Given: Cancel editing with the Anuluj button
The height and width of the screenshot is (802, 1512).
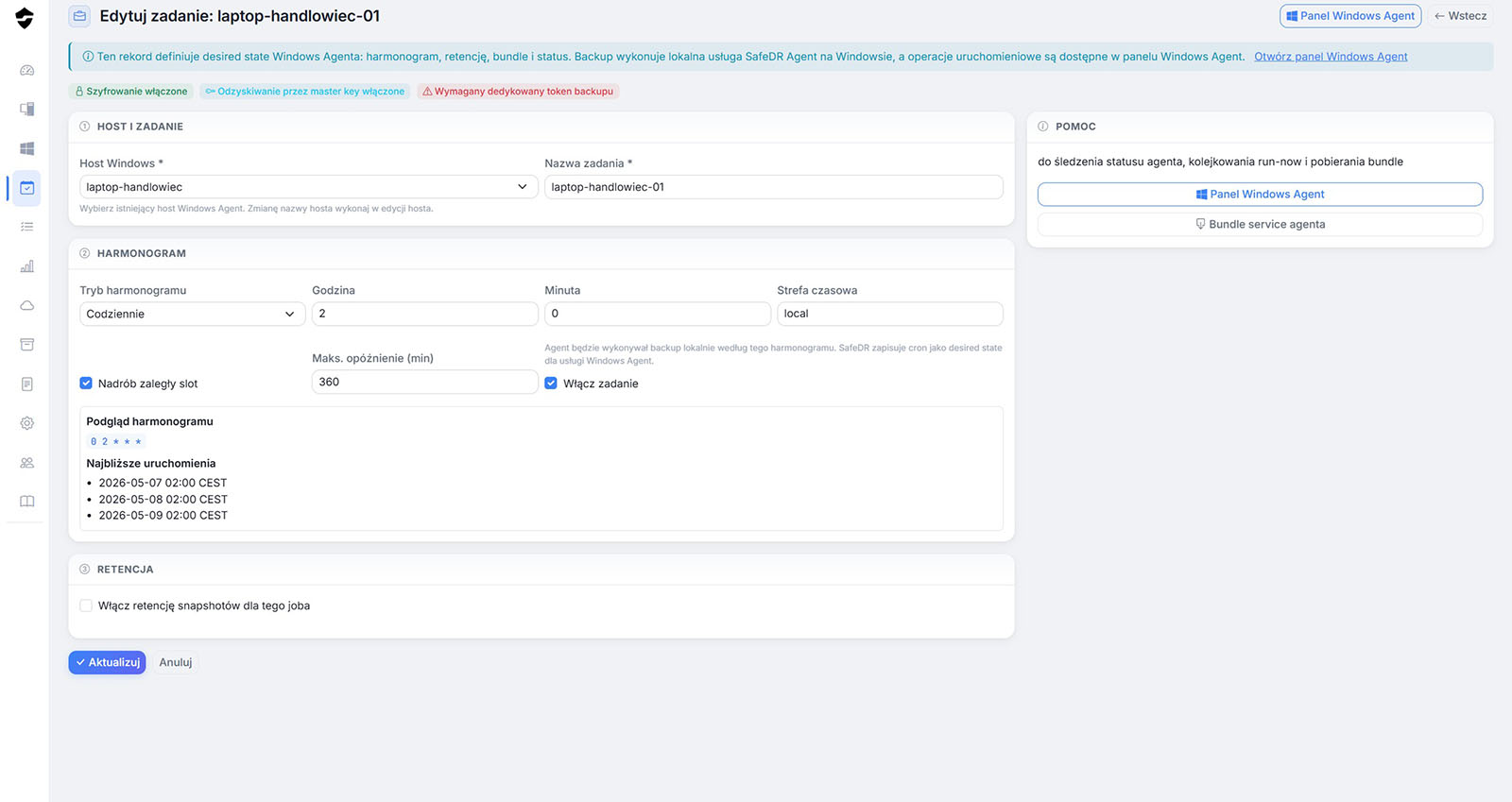Looking at the screenshot, I should point(176,663).
